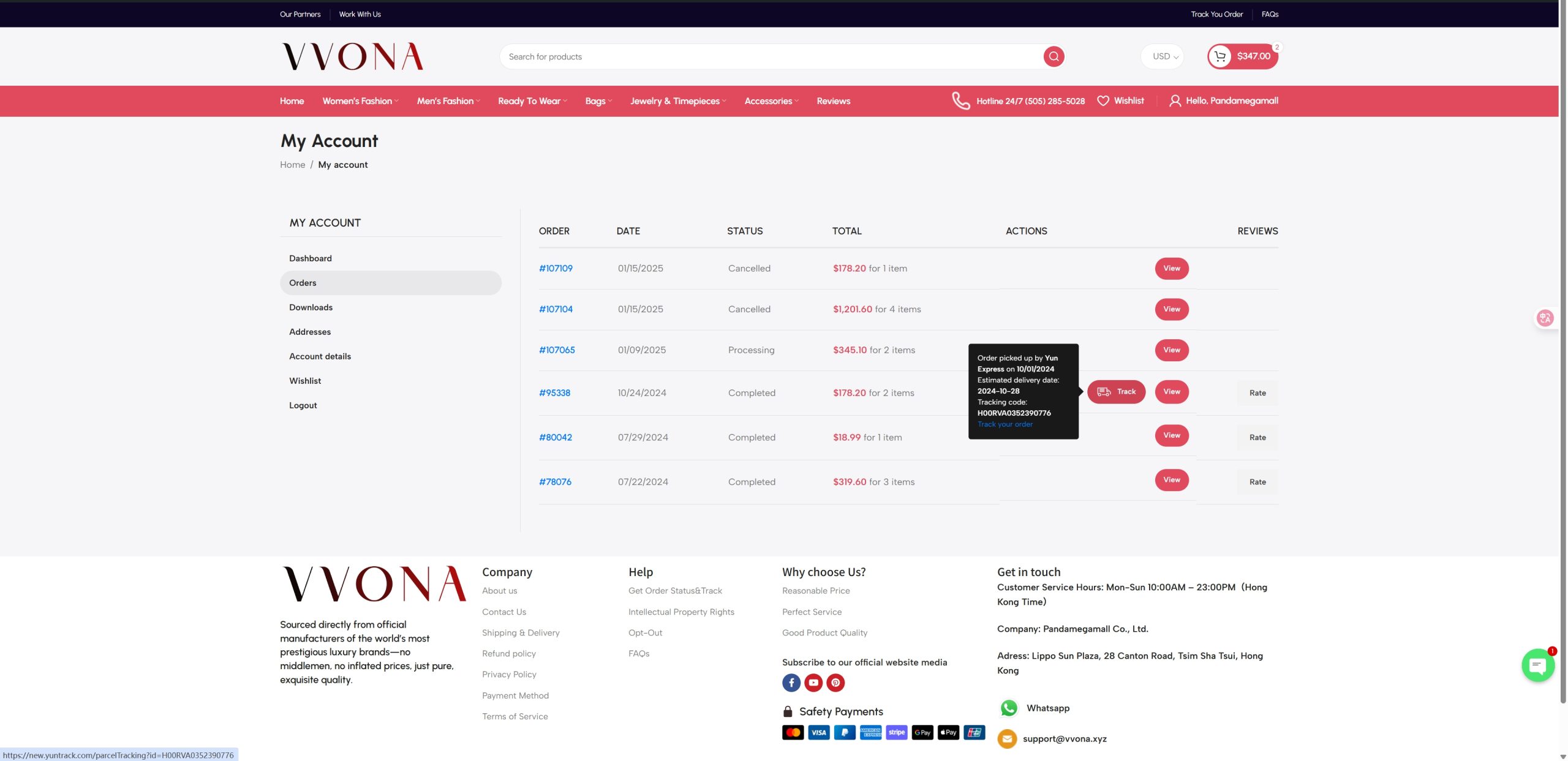Screen dimensions: 1568x761
Task: Click Rate for order #78076
Action: (x=1257, y=482)
